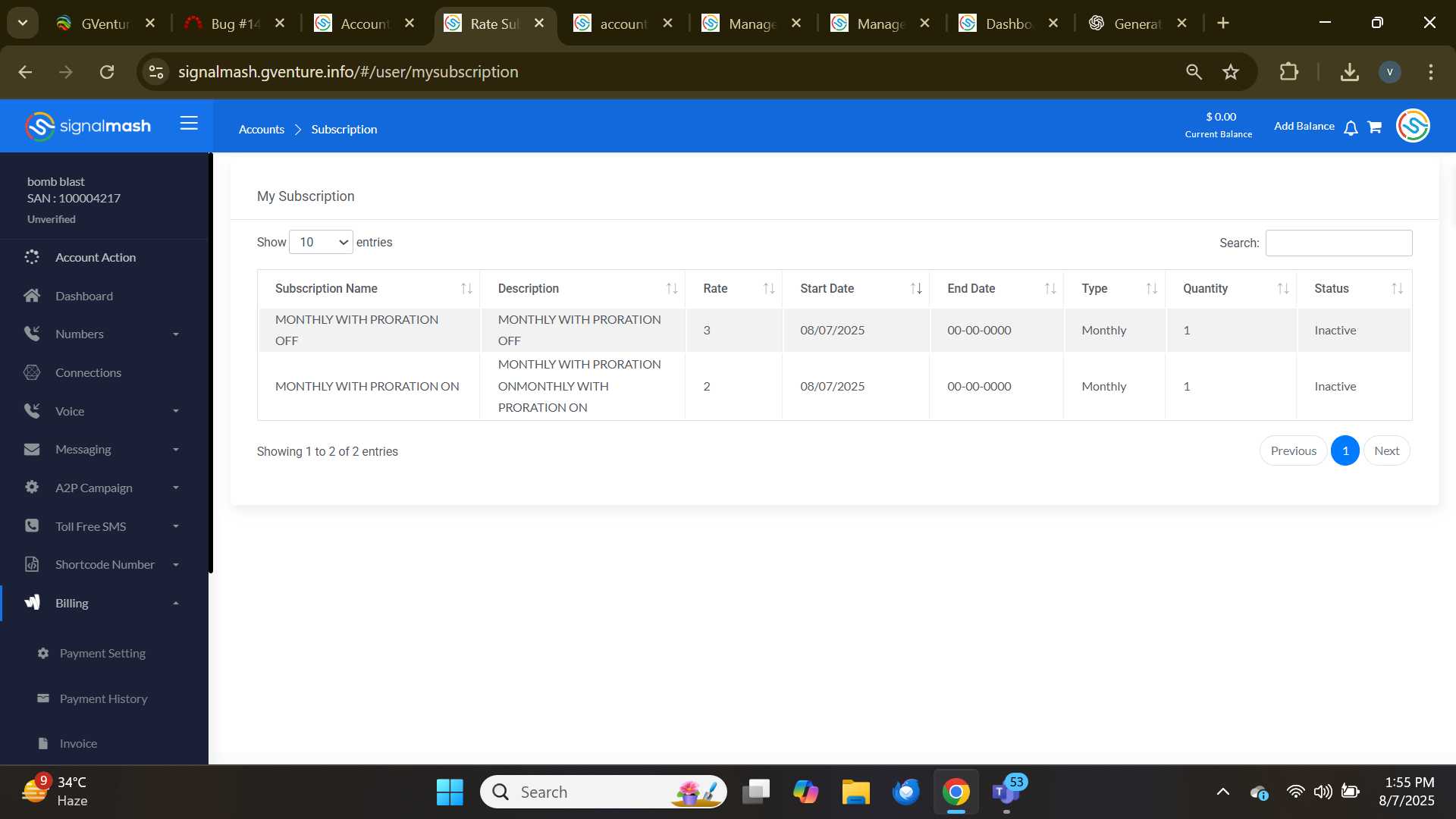1456x819 pixels.
Task: Bookmark page with star icon
Action: [x=1230, y=72]
